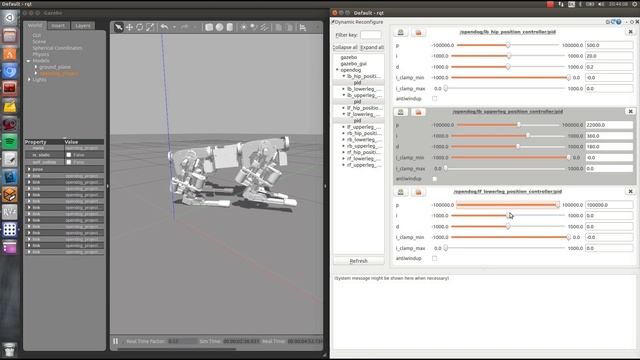Click i slider handle in lb_upperleg_position_controller panel

(528, 136)
